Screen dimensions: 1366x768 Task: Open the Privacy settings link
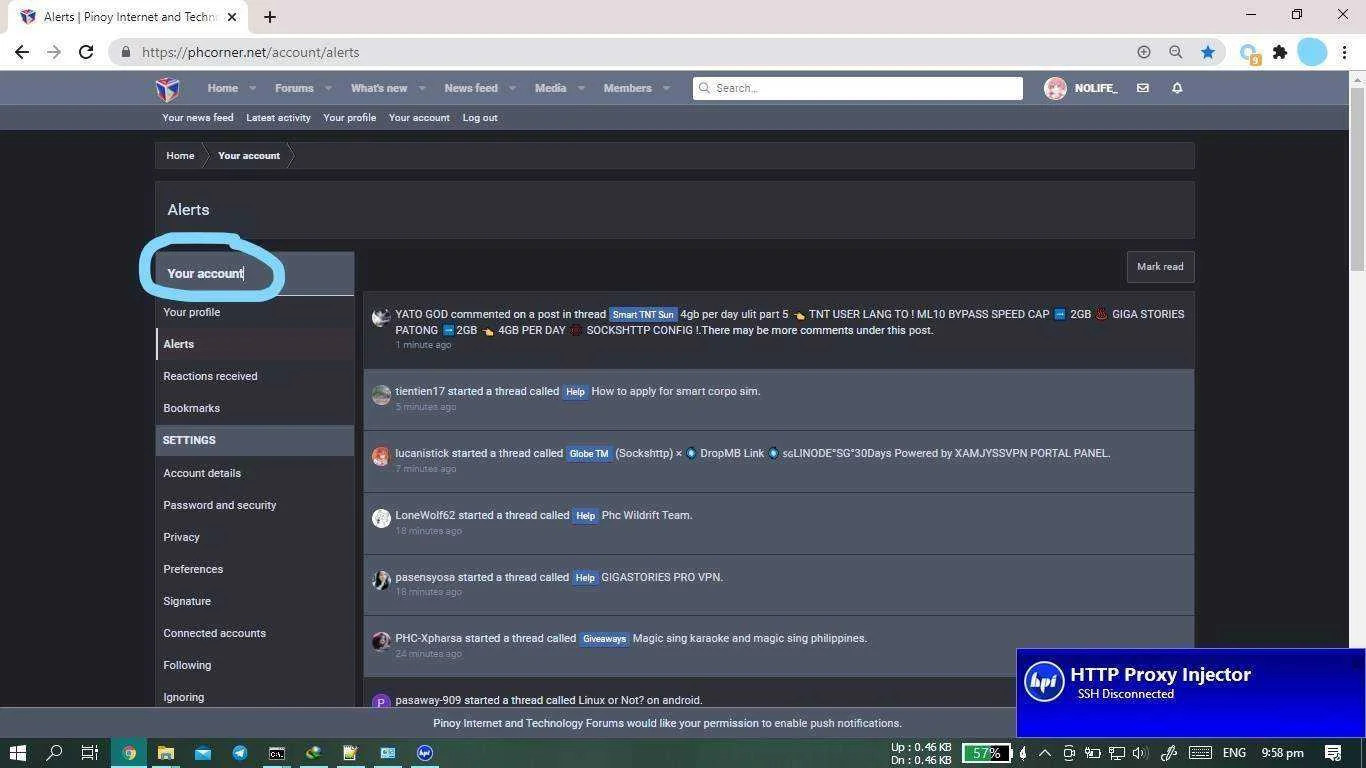pos(181,537)
